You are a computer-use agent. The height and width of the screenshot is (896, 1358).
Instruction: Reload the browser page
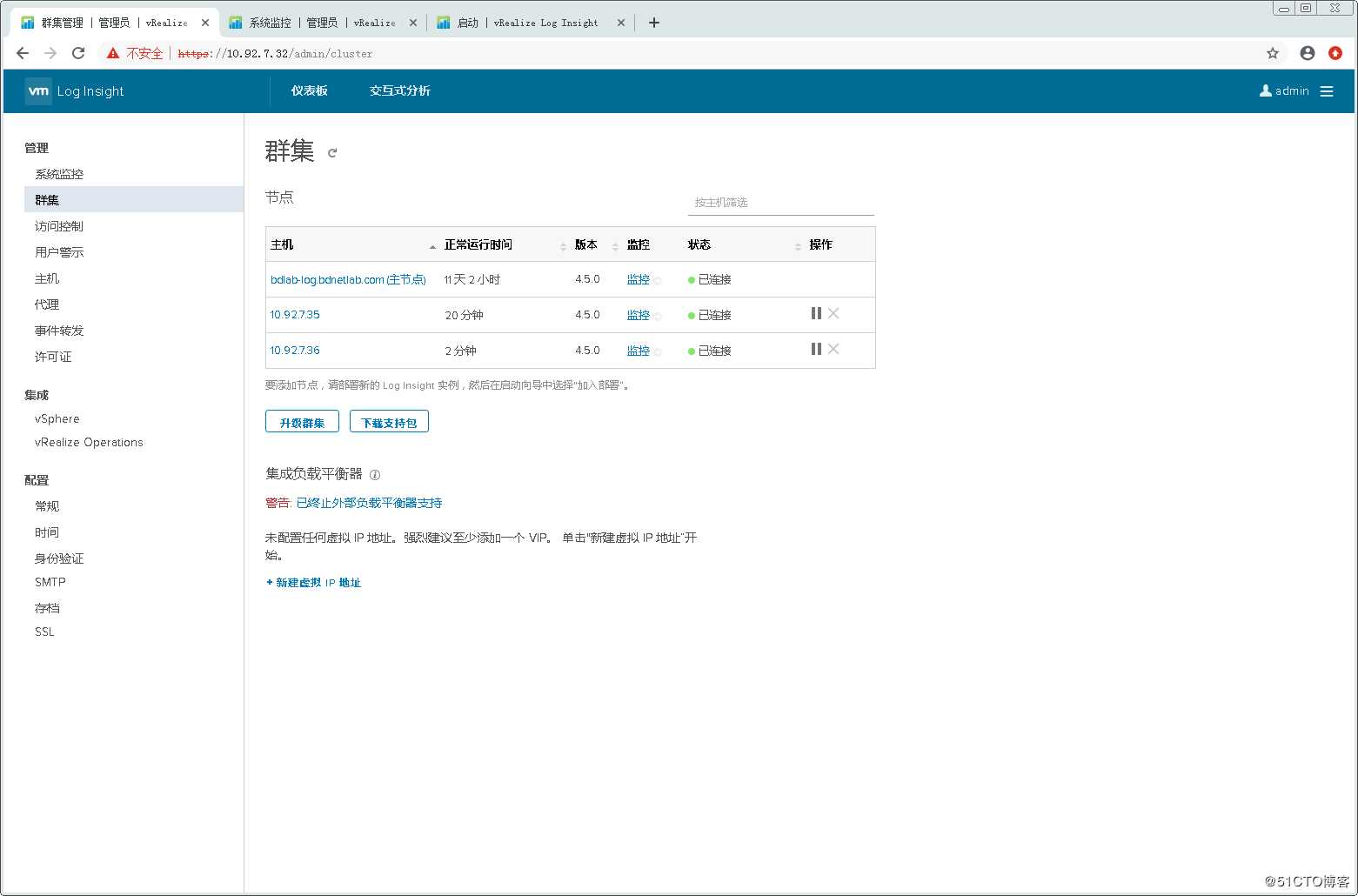(78, 53)
